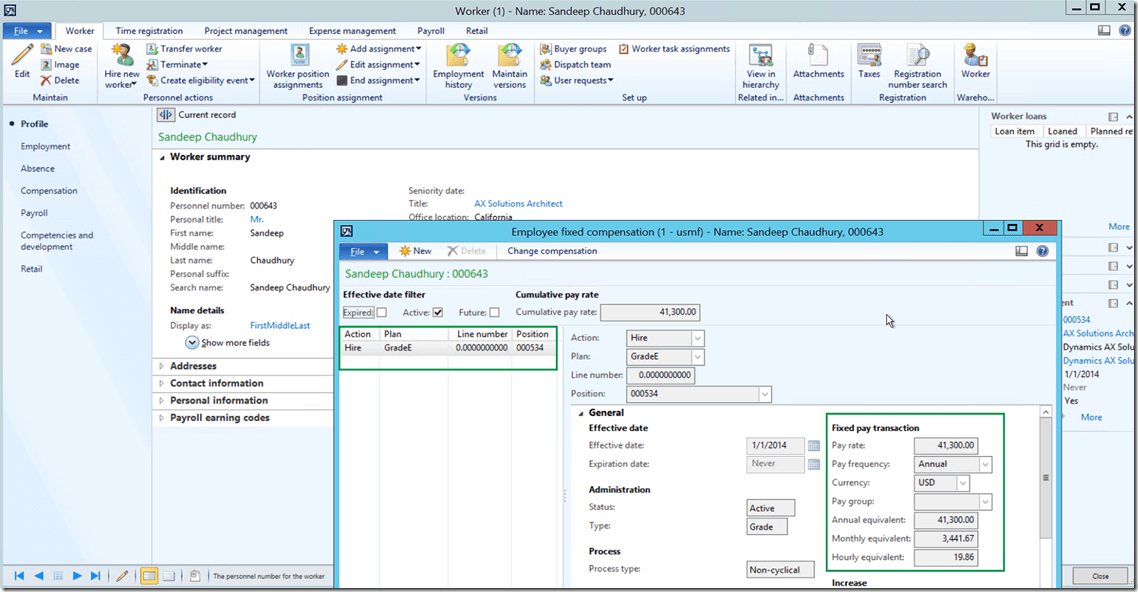The height and width of the screenshot is (592, 1138).
Task: Tick the Future filter checkbox
Action: tap(494, 313)
